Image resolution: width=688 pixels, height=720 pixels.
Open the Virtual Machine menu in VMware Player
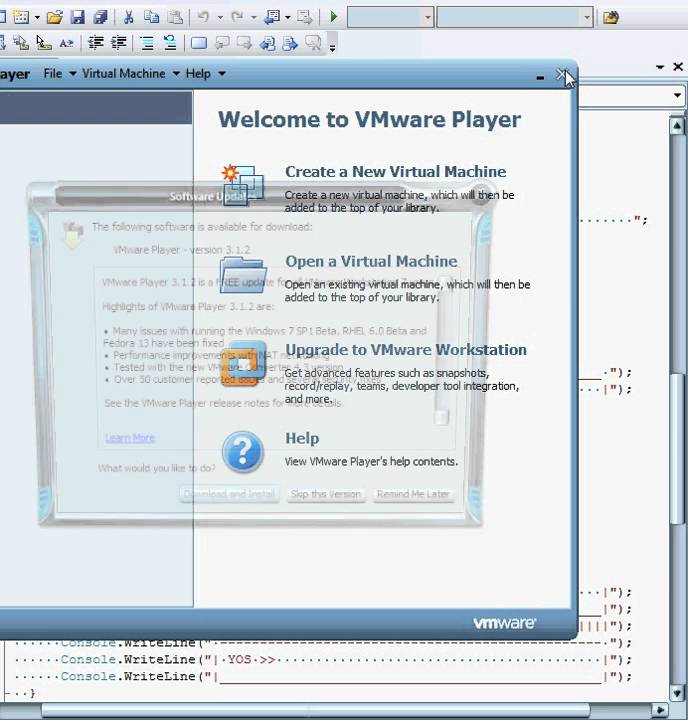coord(131,73)
